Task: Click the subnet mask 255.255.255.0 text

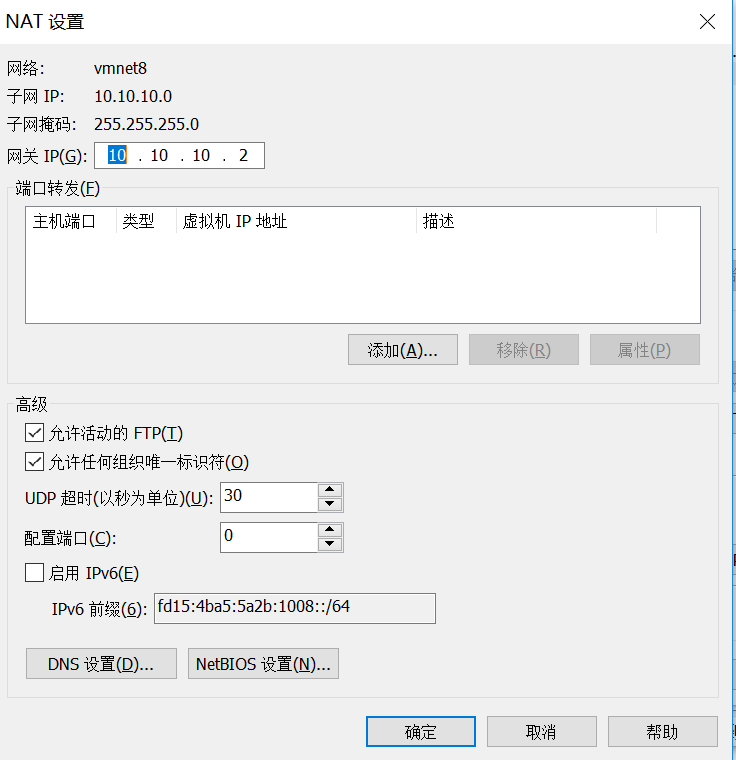Action: tap(146, 124)
